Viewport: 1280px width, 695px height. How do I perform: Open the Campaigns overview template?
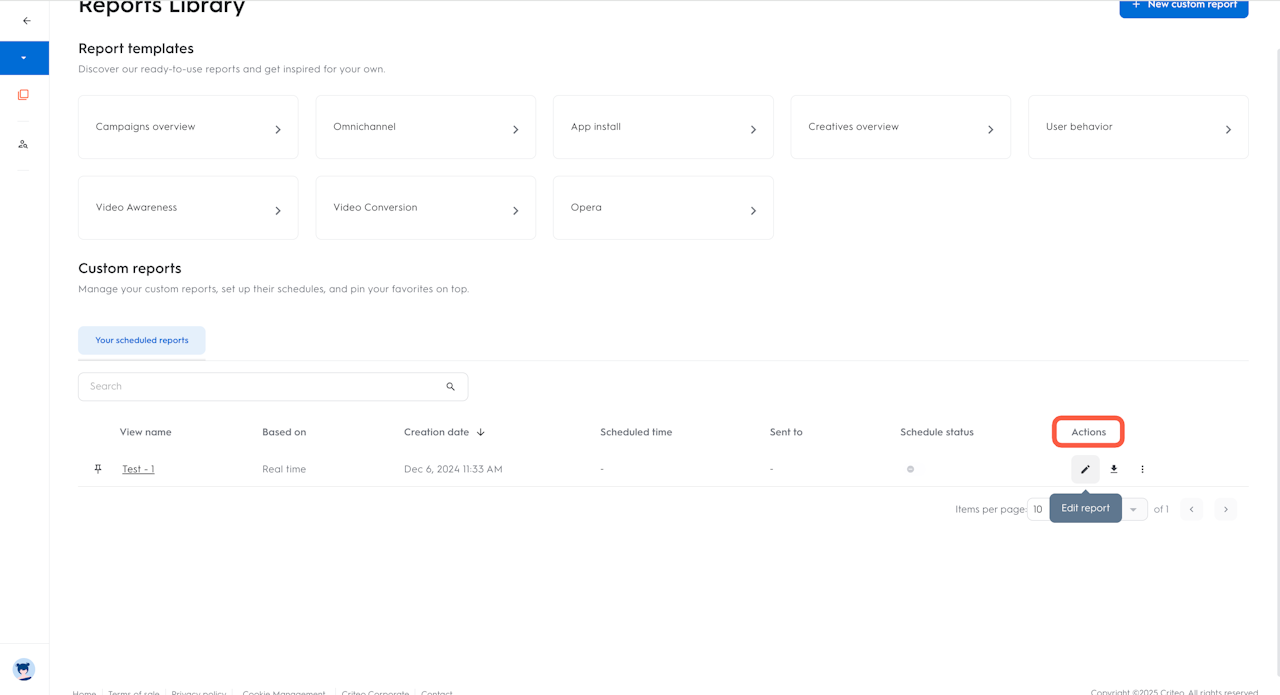coord(188,127)
